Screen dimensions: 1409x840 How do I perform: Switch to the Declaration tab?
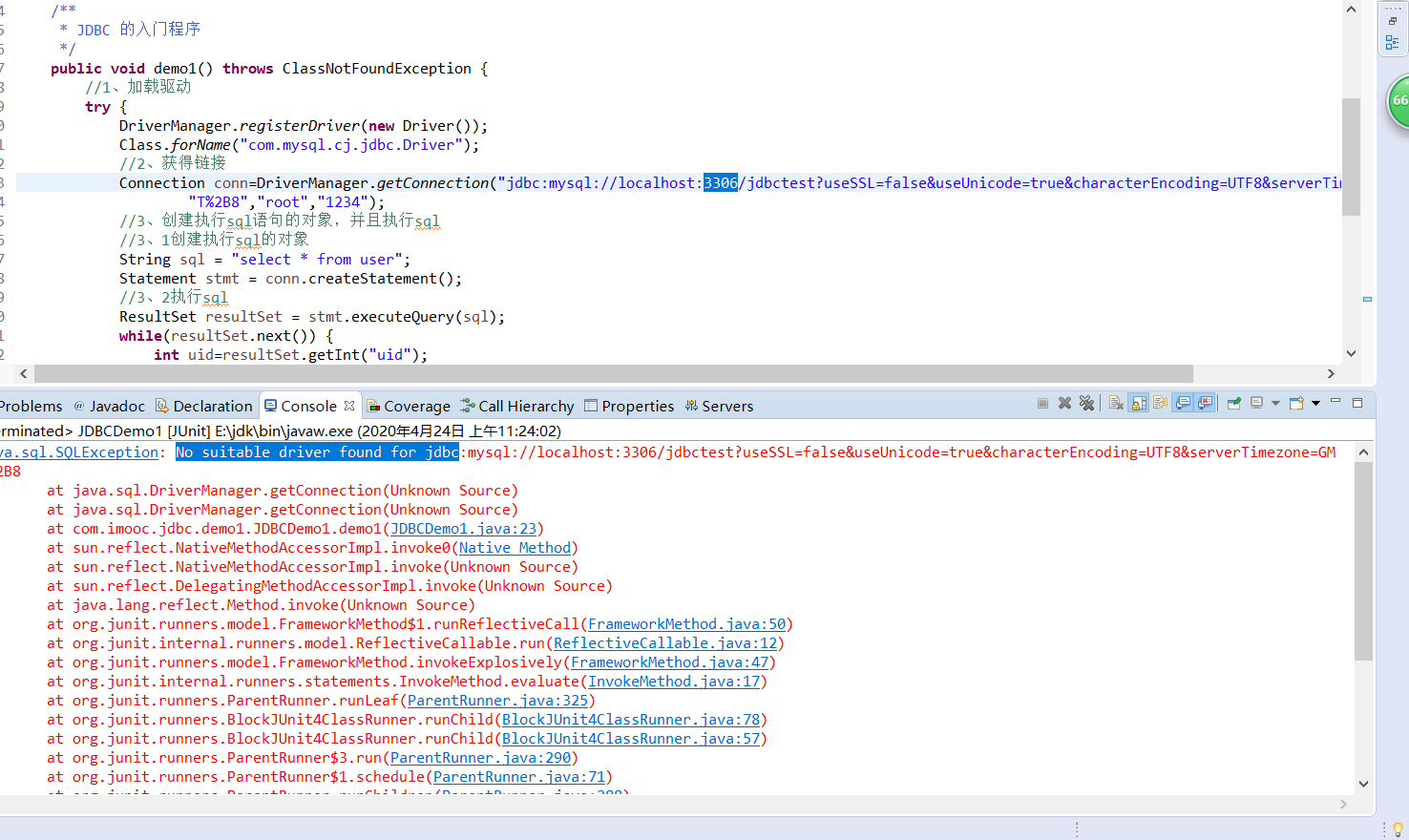click(x=203, y=406)
